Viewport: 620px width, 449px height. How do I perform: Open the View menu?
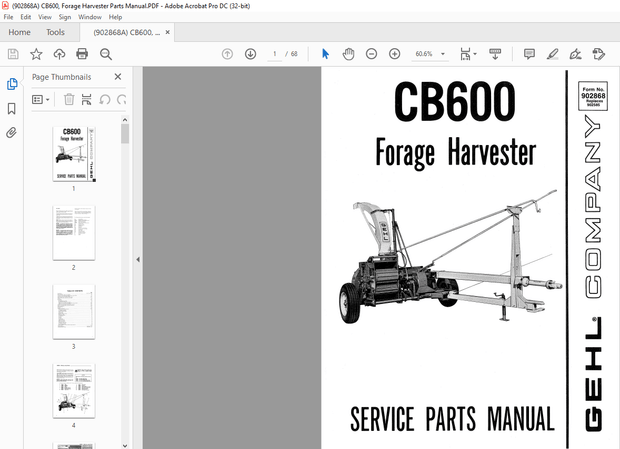pyautogui.click(x=45, y=17)
